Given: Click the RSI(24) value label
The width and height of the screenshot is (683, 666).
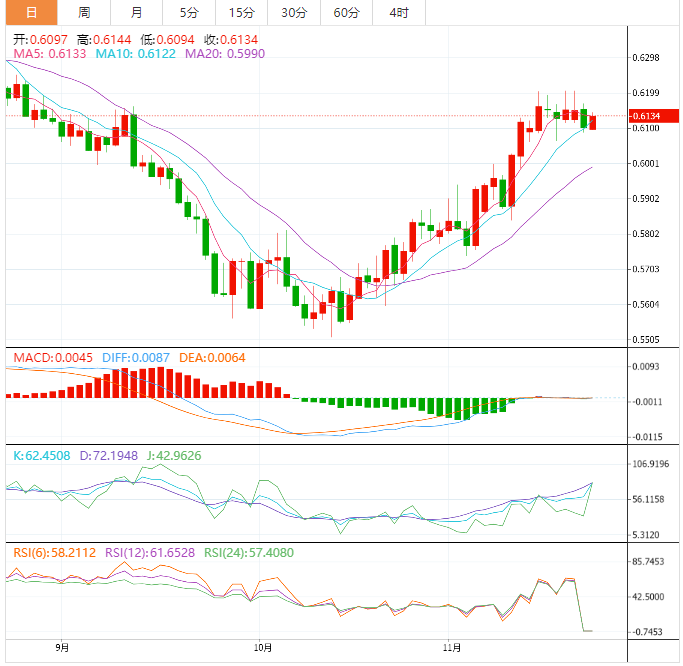Looking at the screenshot, I should [x=251, y=552].
